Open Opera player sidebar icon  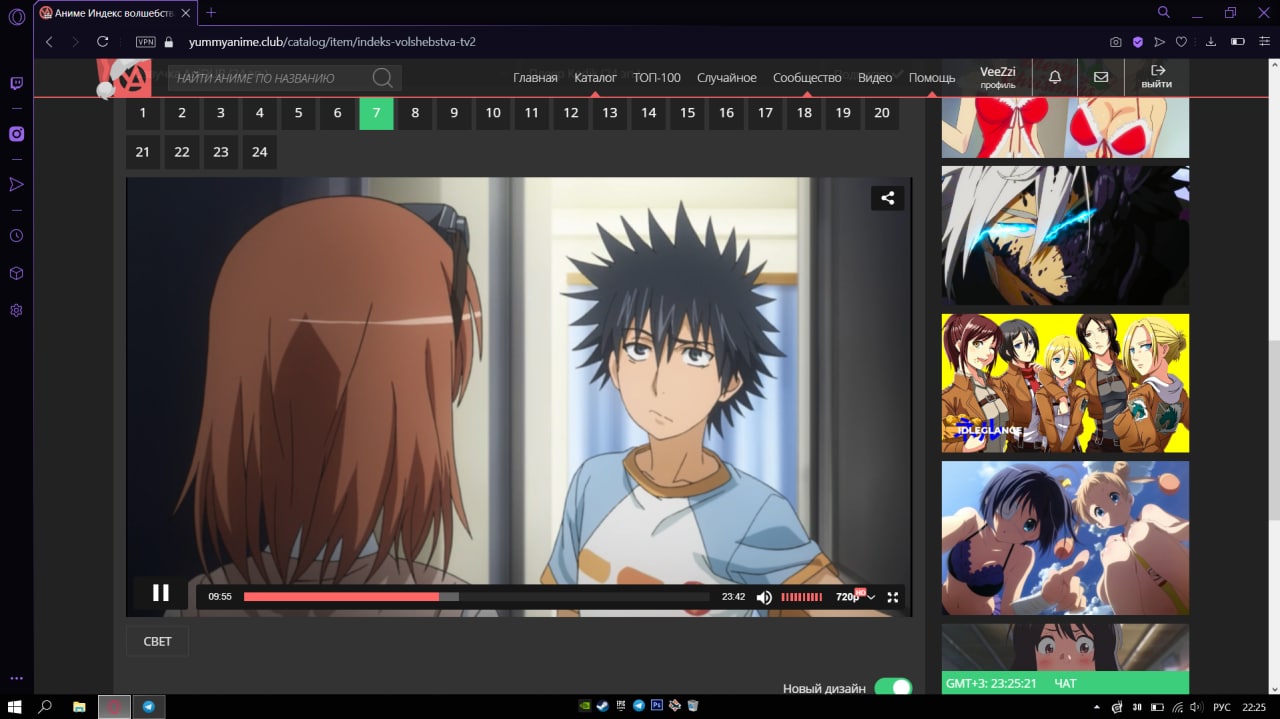click(16, 184)
